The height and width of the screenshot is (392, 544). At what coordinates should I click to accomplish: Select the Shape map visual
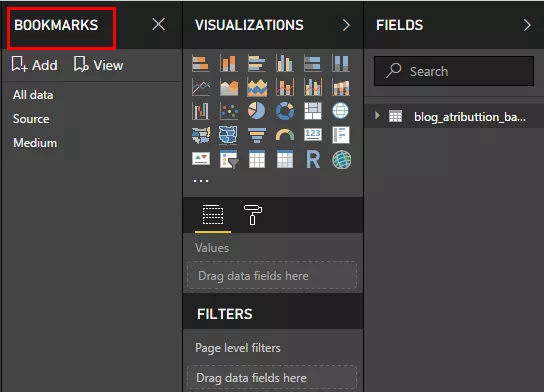229,135
